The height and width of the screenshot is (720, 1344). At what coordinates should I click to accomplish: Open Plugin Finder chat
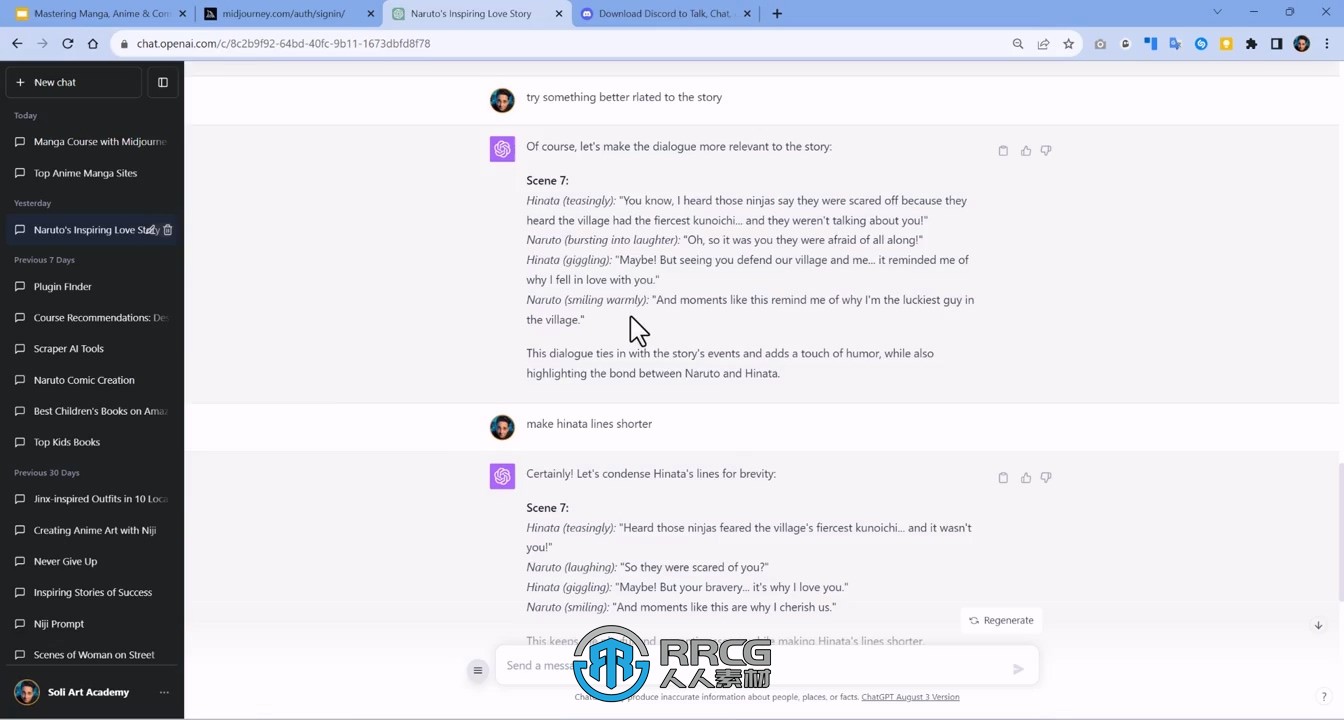92,286
